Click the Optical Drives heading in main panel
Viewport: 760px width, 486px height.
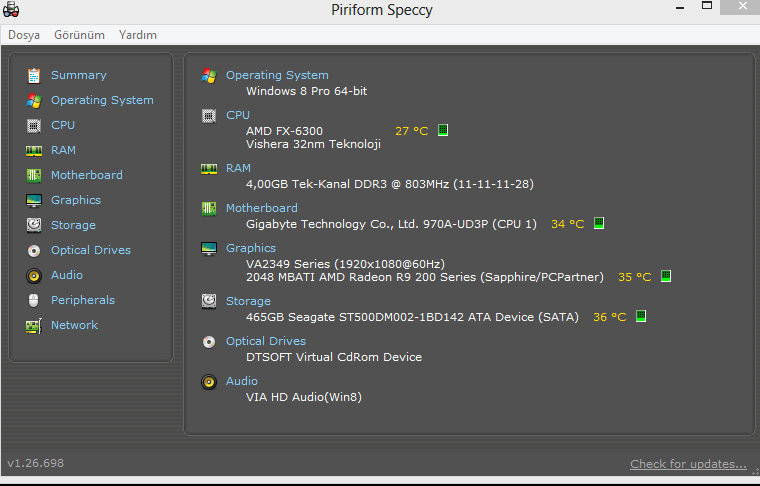pyautogui.click(x=266, y=341)
